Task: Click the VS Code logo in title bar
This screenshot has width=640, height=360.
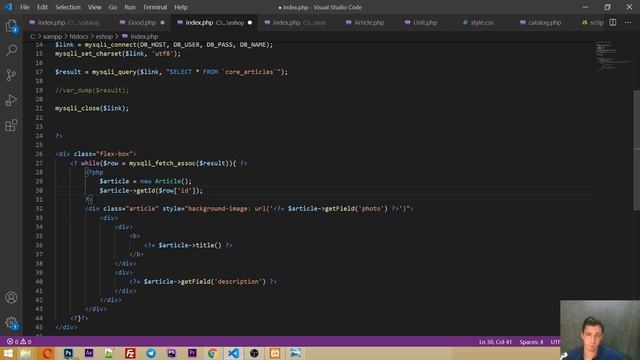Action: coord(8,7)
